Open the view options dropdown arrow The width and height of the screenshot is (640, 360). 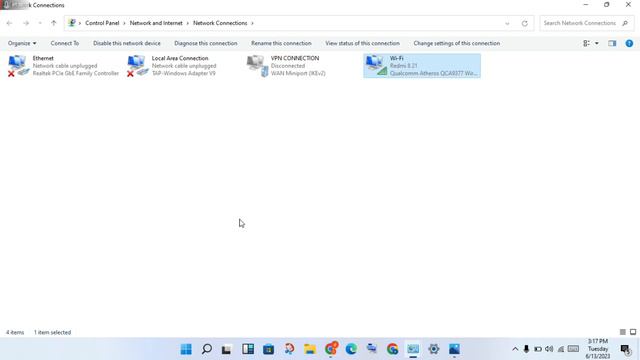point(597,43)
